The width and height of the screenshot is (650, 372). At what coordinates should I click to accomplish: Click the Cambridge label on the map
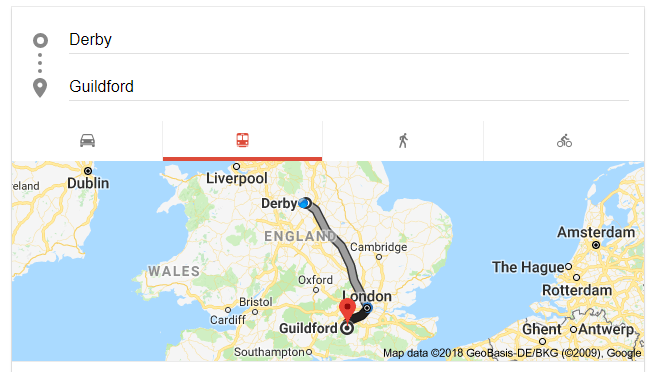378,247
